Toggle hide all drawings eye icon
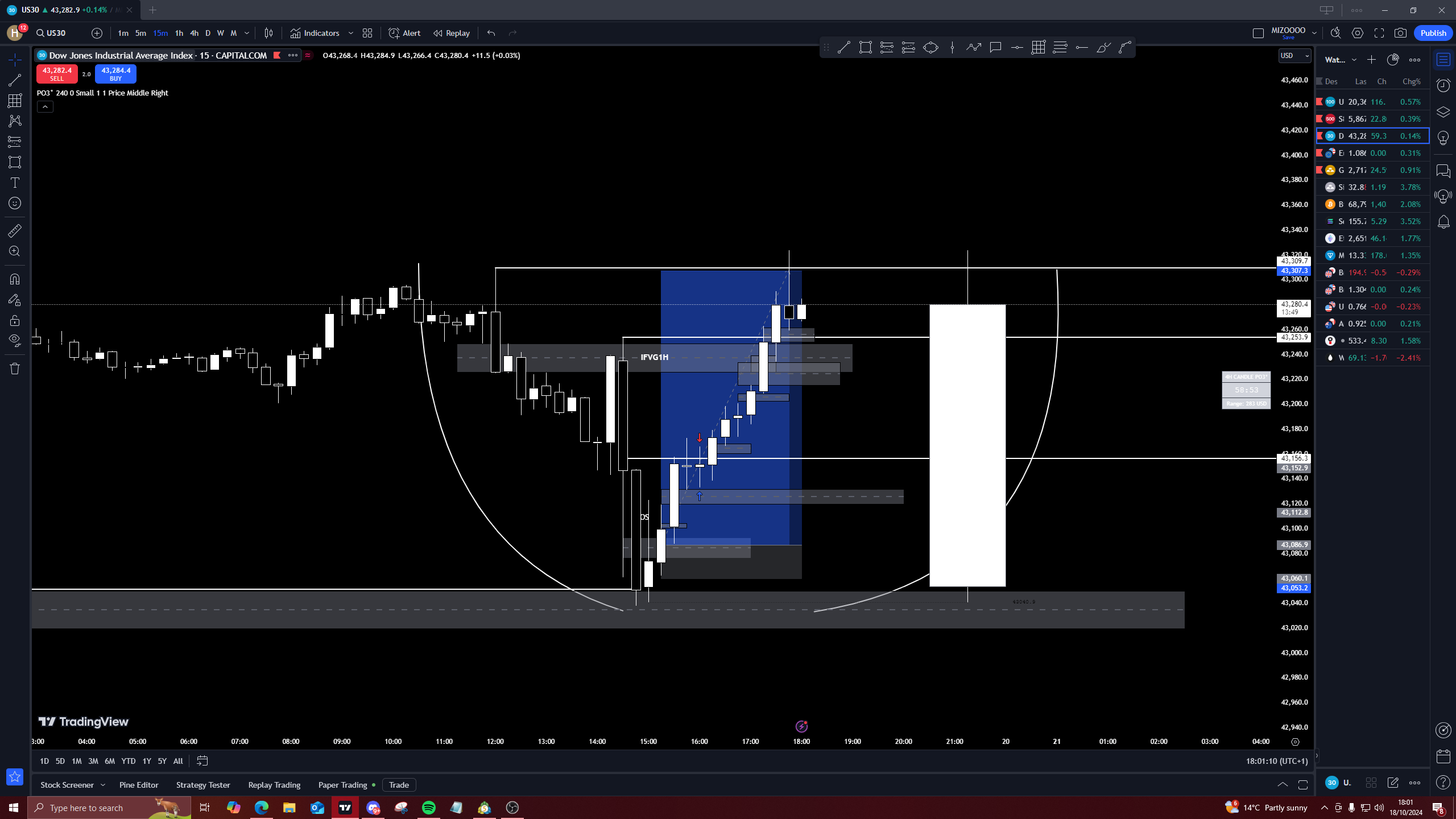Image resolution: width=1456 pixels, height=819 pixels. coord(15,340)
